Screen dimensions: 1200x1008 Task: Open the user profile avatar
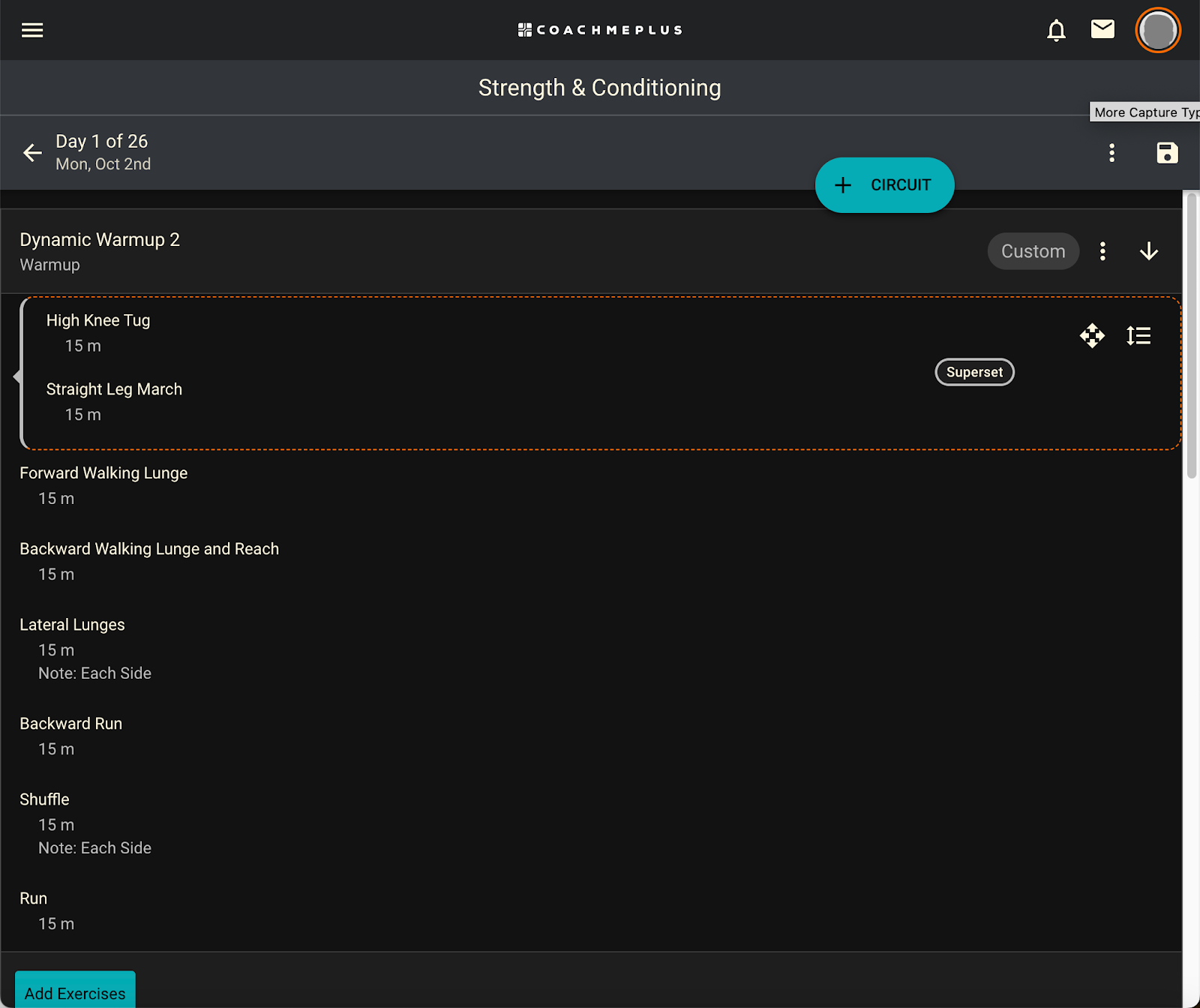tap(1158, 30)
